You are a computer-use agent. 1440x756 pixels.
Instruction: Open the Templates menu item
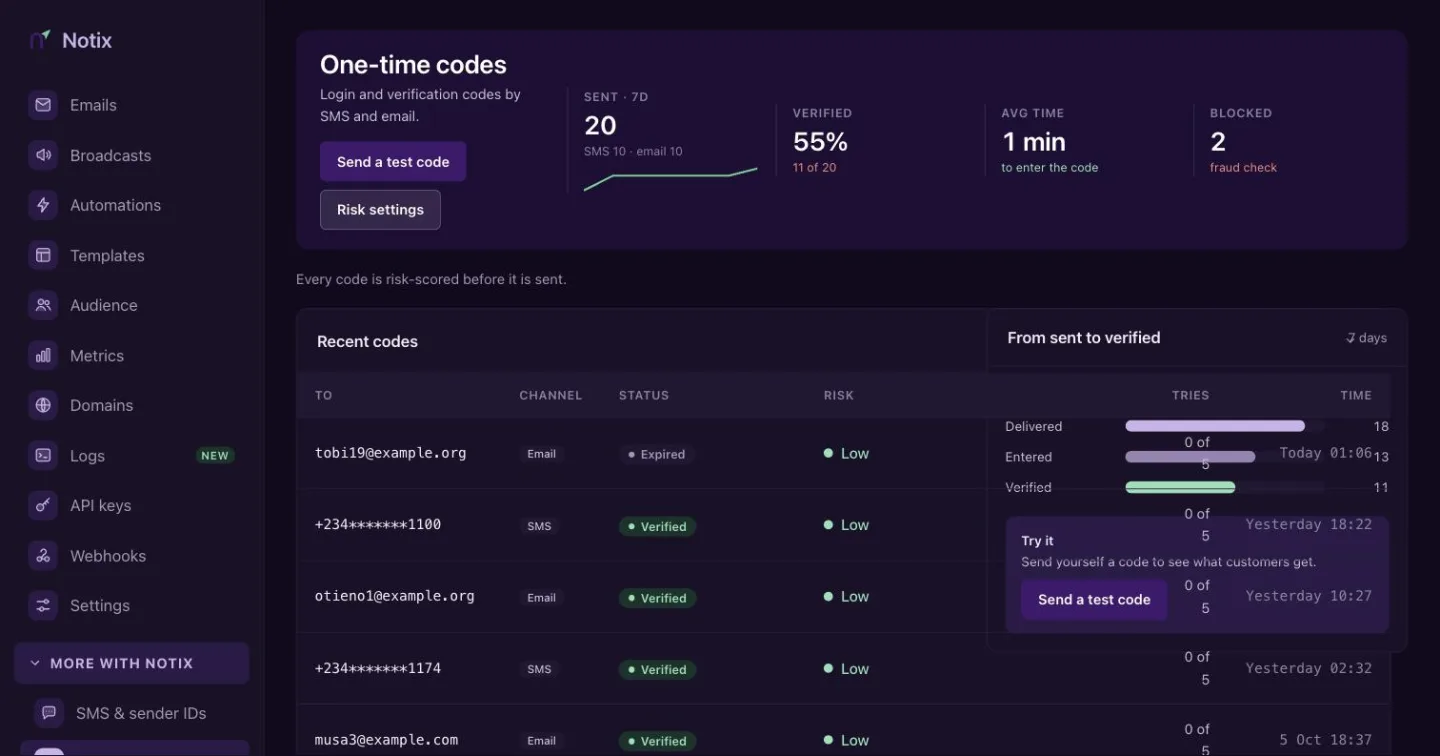click(x=107, y=255)
